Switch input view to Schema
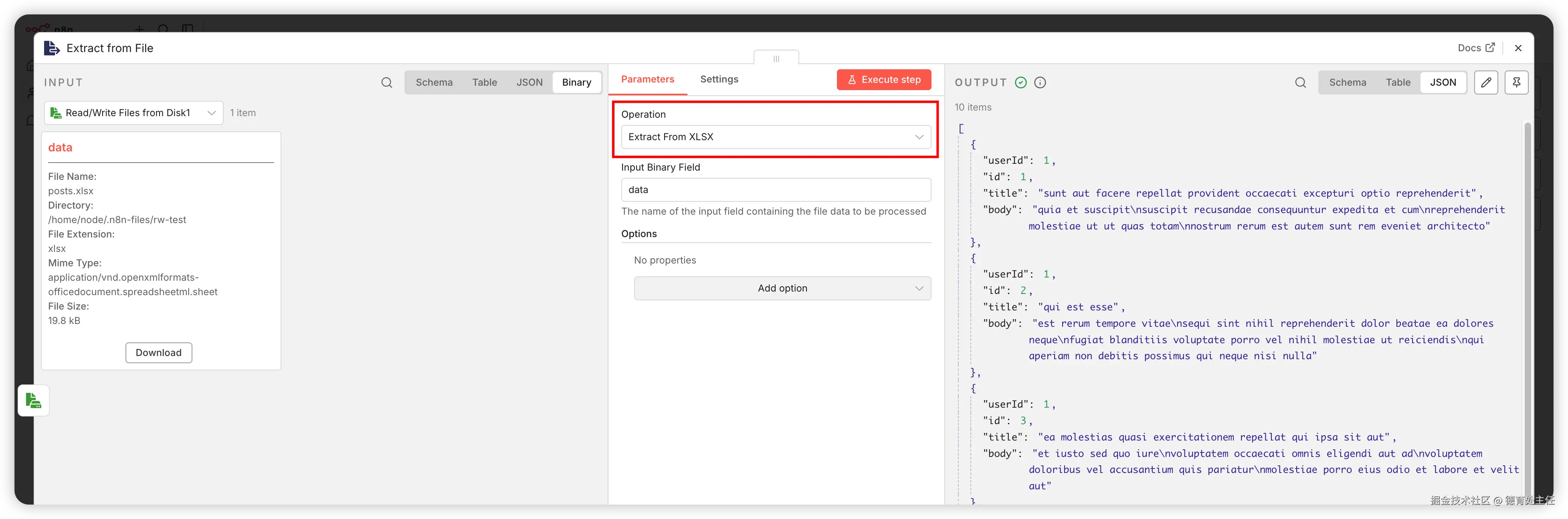This screenshot has height=519, width=1568. [x=434, y=82]
